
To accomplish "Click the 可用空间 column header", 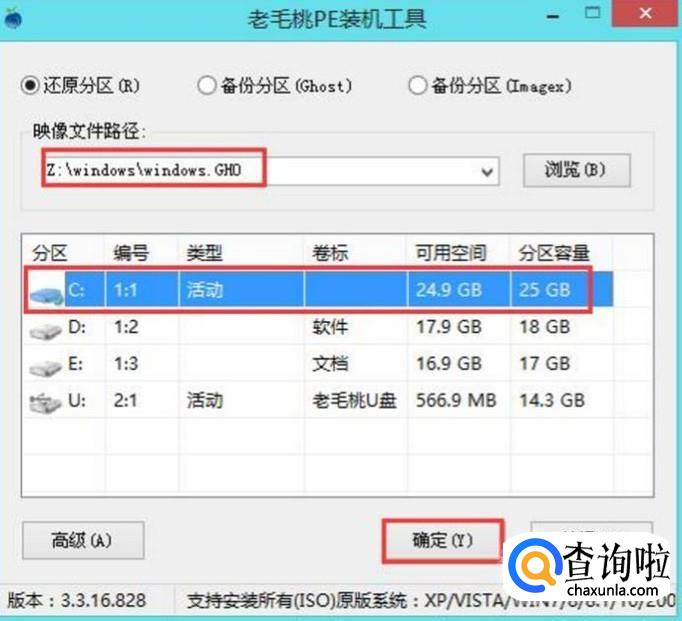I will click(x=451, y=253).
